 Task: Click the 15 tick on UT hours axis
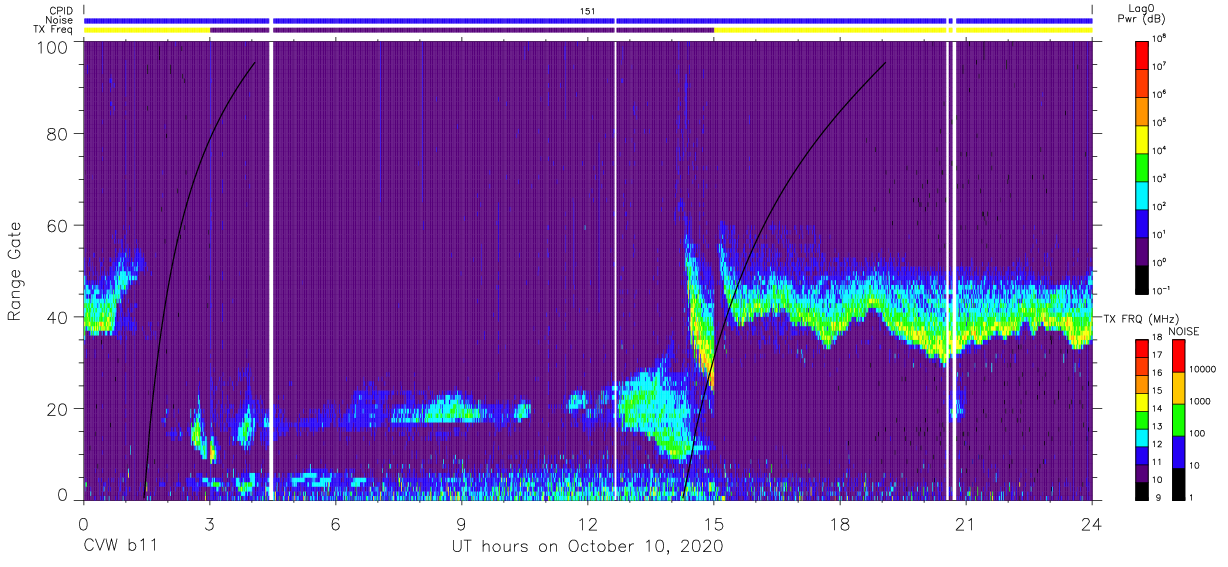point(713,523)
